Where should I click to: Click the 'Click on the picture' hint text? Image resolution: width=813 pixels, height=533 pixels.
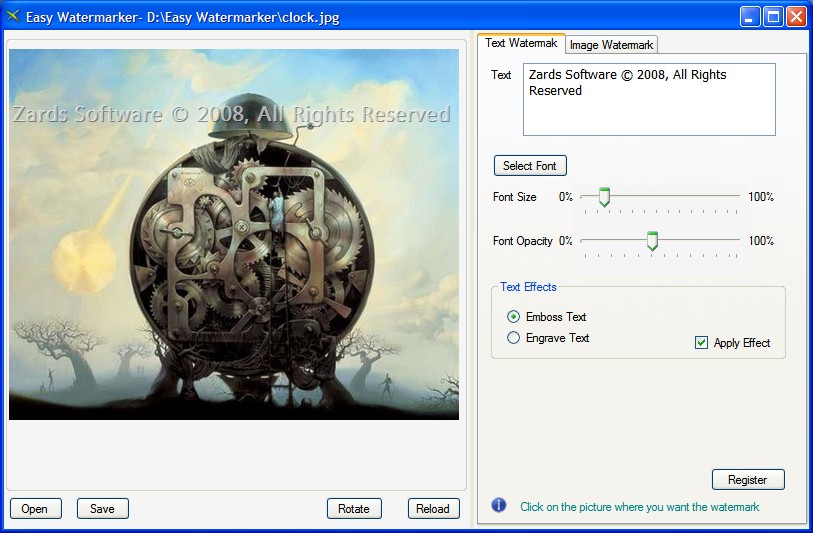(x=639, y=507)
